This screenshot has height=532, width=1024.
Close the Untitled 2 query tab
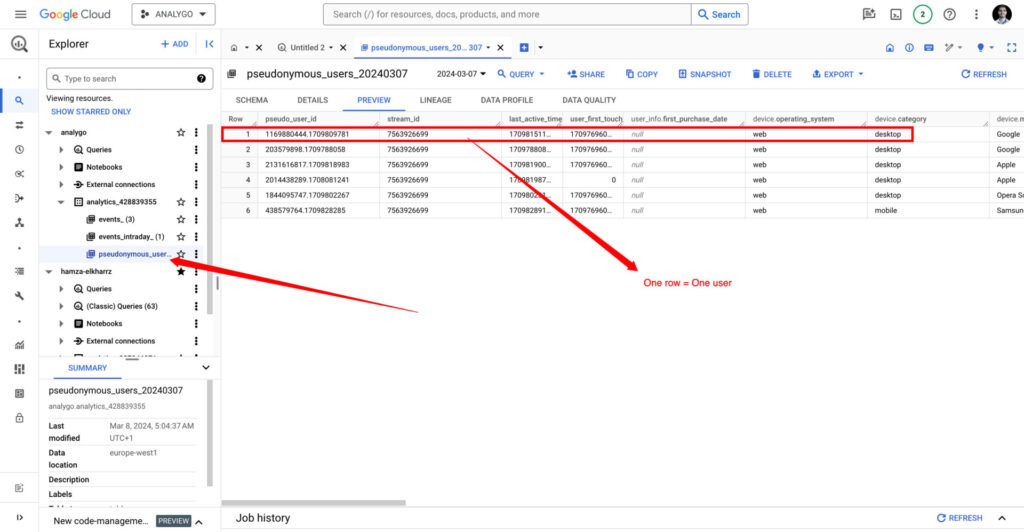point(343,47)
